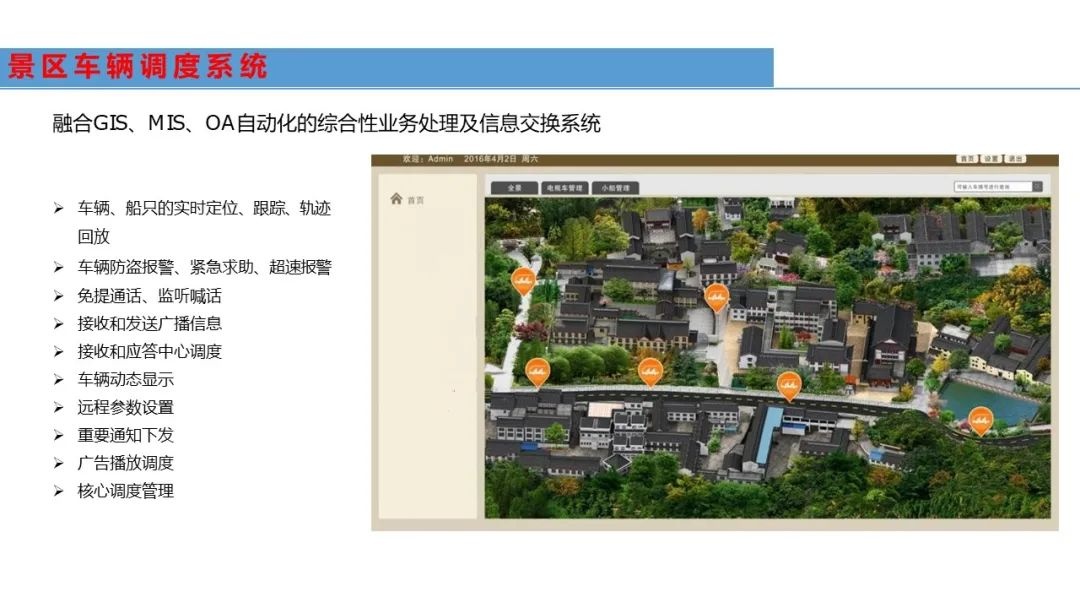The width and height of the screenshot is (1080, 608).
Task: Click the leftmost cart marker along the main road
Action: click(537, 370)
